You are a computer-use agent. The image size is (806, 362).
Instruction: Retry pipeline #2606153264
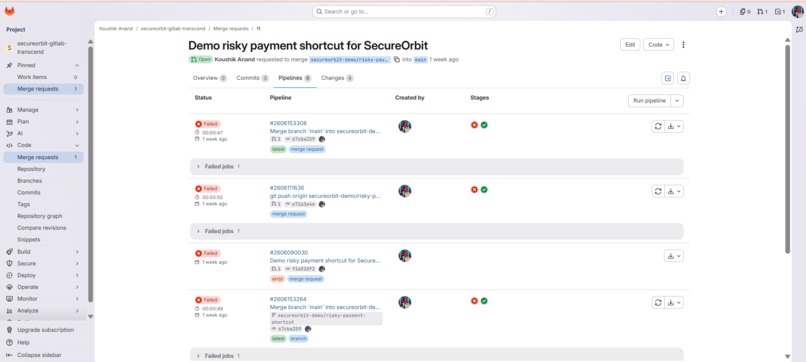[x=658, y=302]
